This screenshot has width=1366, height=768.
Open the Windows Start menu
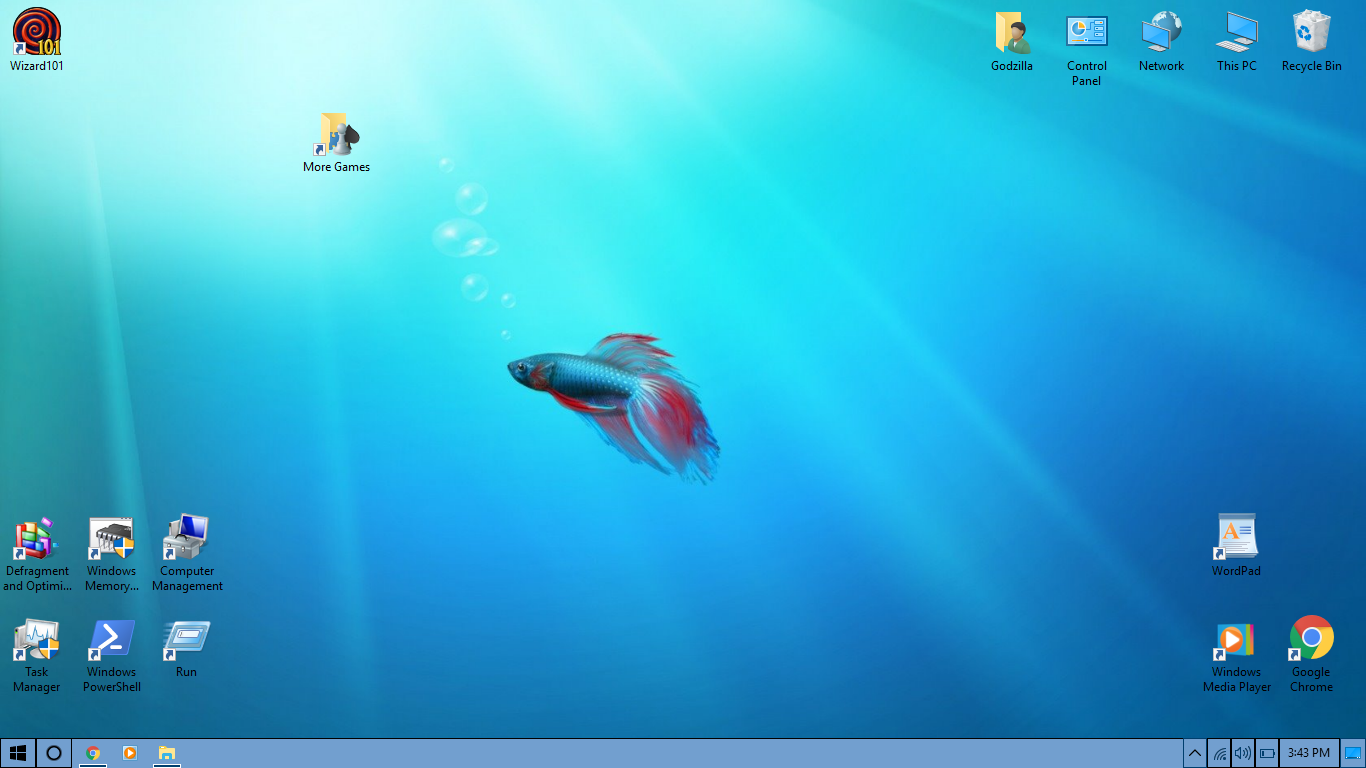17,753
